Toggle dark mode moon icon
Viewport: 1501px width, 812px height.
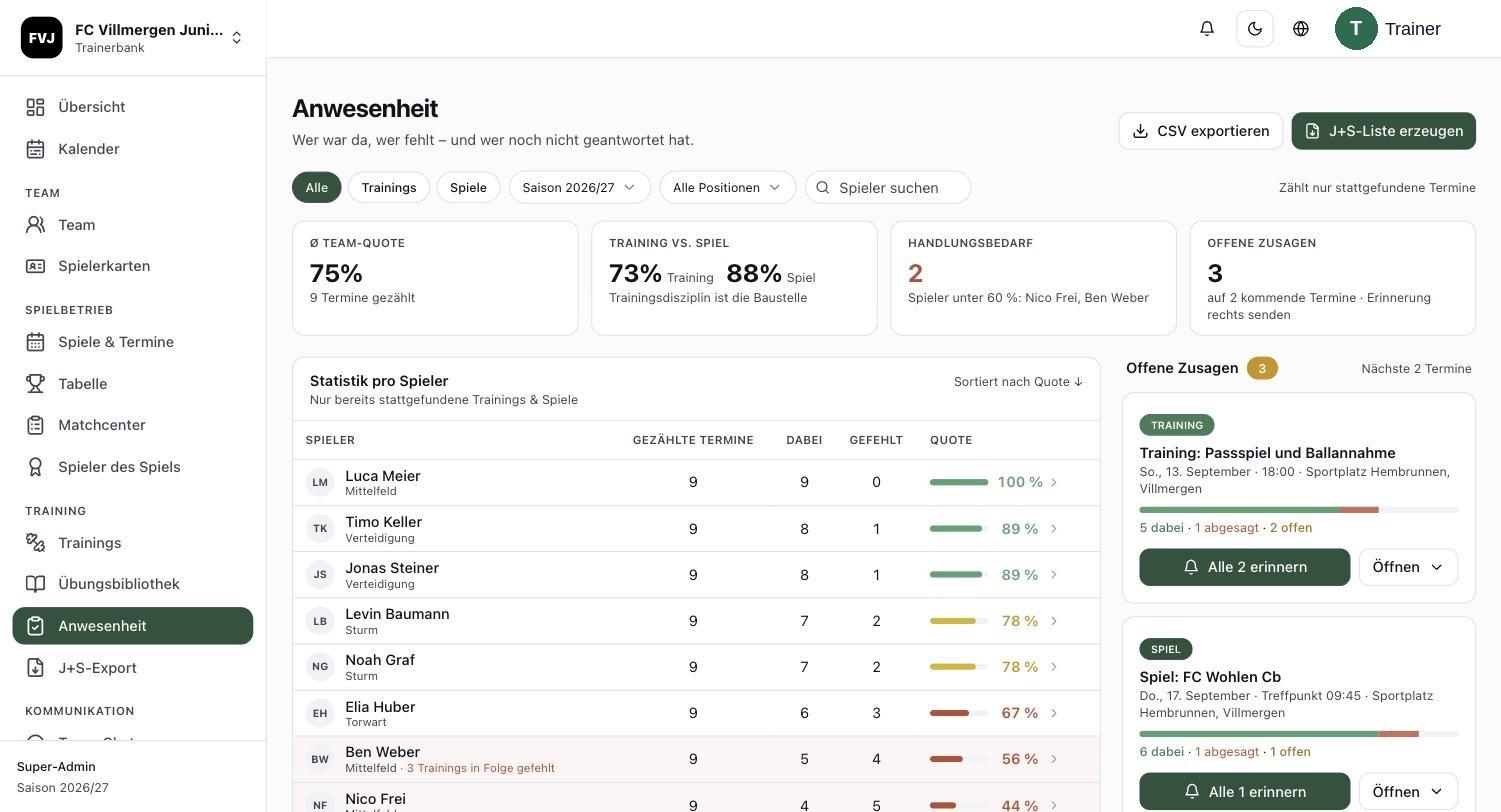click(x=1255, y=29)
